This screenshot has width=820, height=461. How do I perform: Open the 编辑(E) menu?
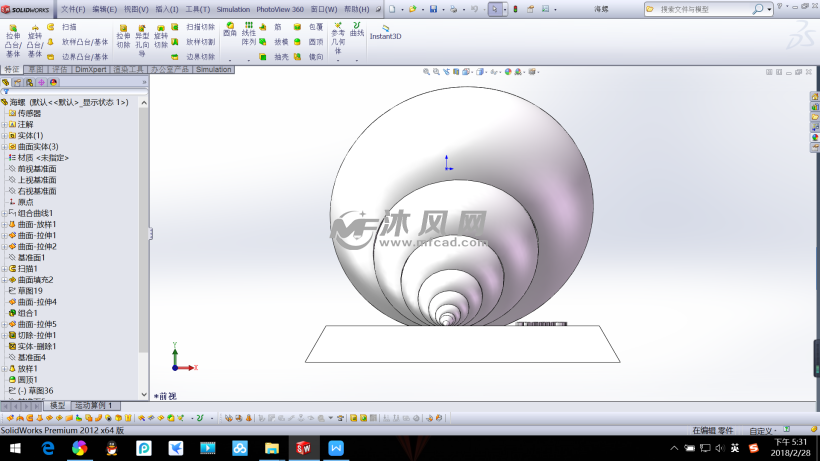(105, 9)
